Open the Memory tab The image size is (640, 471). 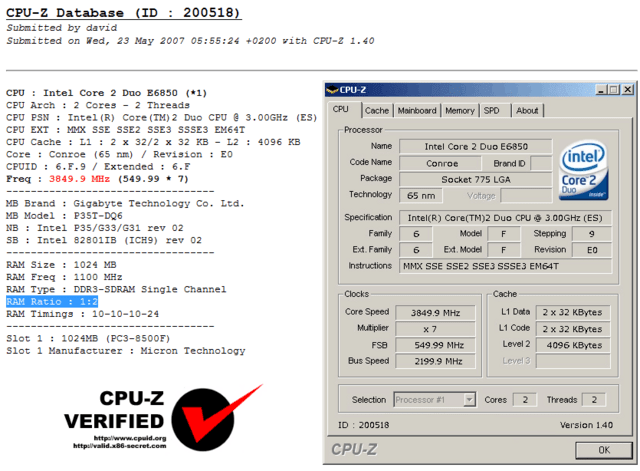[460, 111]
